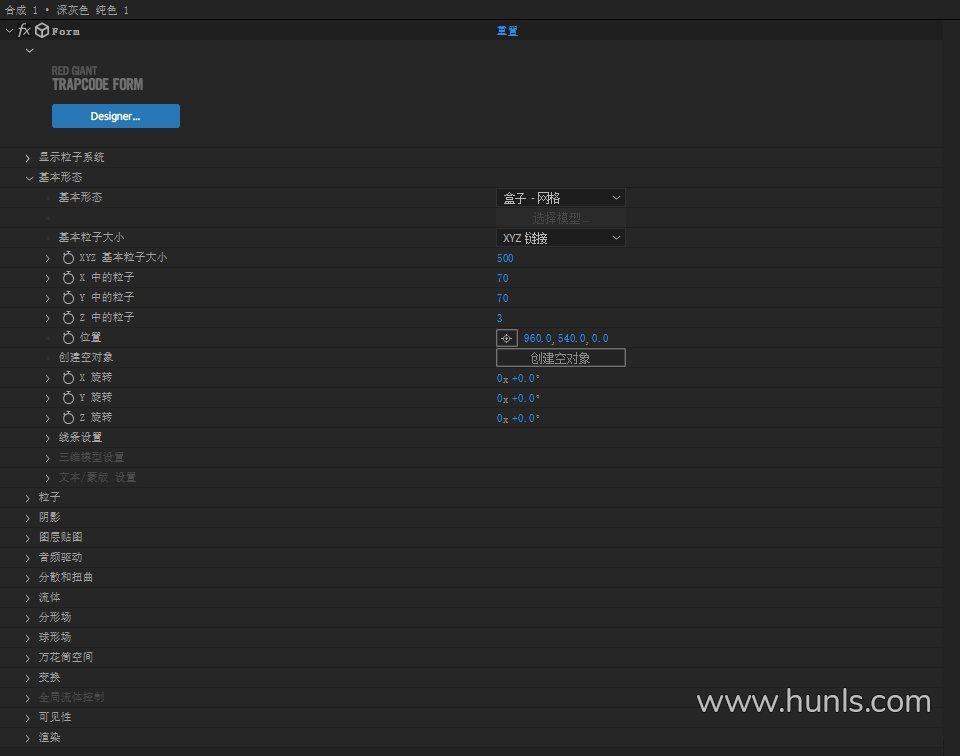Screen dimensions: 960x756
Task: Toggle stopwatch for Y 中的粒子
Action: (x=68, y=298)
